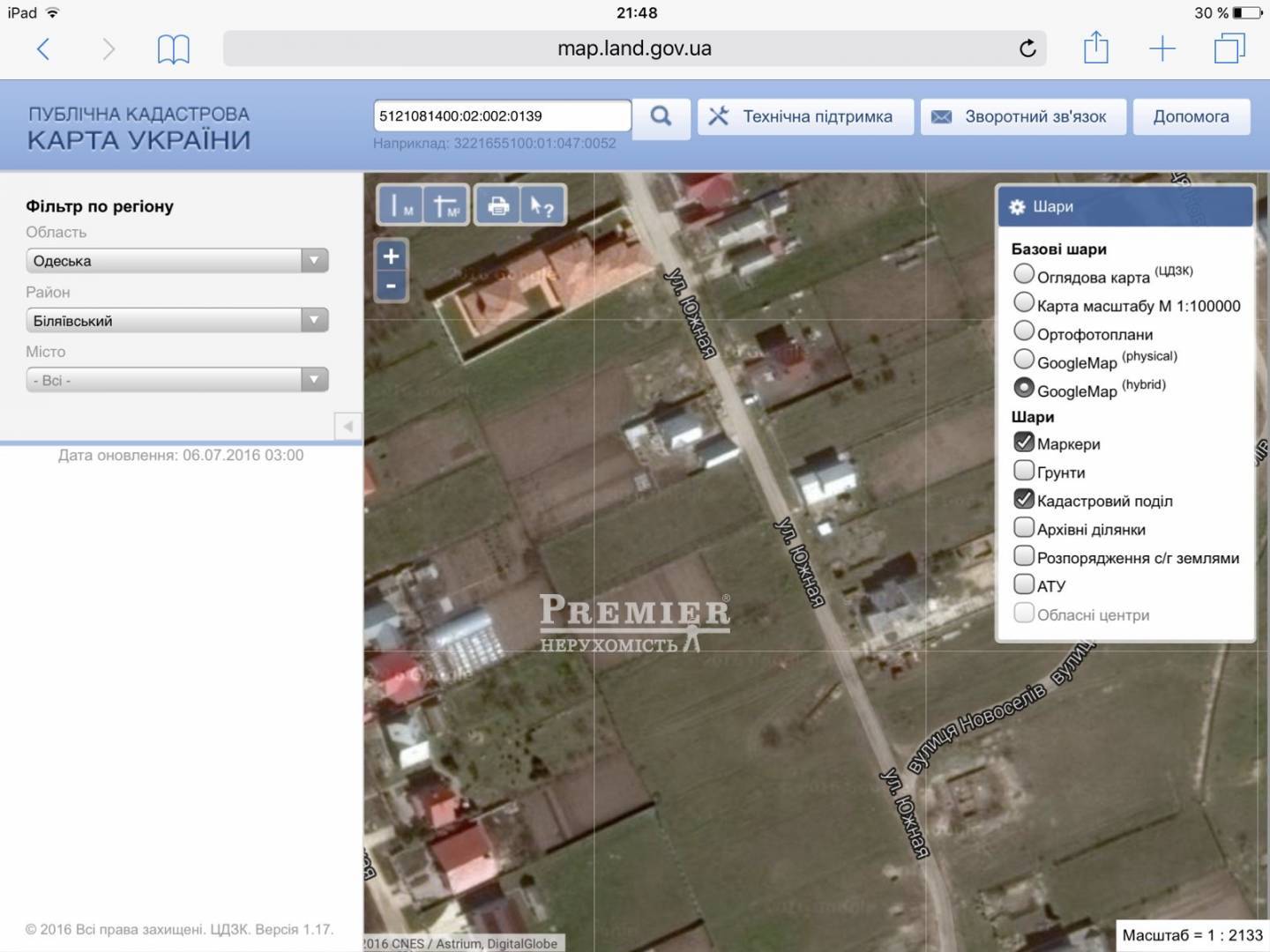The image size is (1270, 952).
Task: Click the print map icon
Action: click(498, 206)
